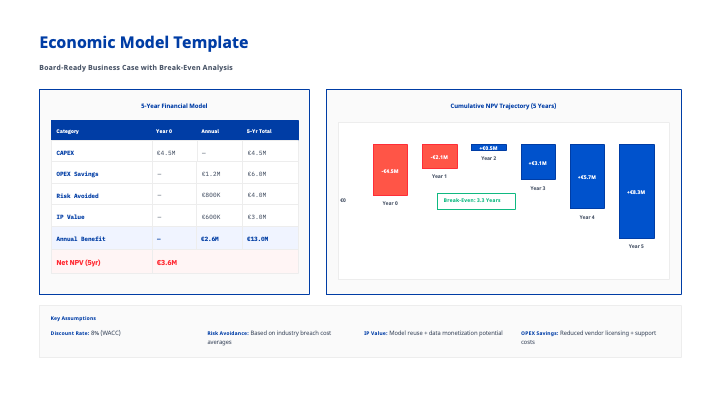Click the 5-Yr Total column header

260,131
